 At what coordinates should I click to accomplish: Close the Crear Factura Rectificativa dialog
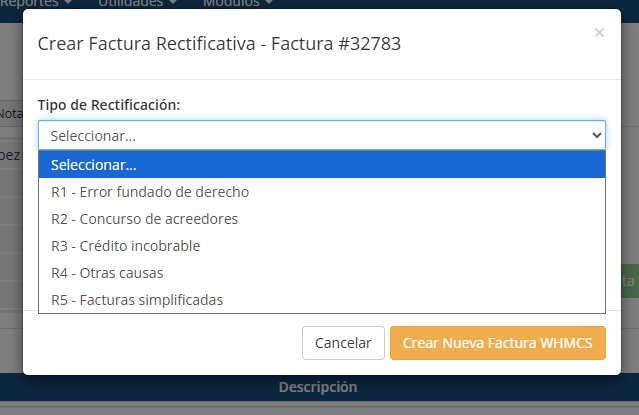(x=599, y=33)
